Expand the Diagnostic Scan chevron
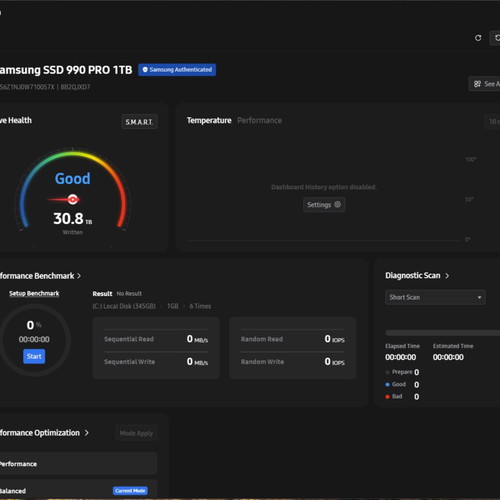The width and height of the screenshot is (500, 500). click(447, 276)
